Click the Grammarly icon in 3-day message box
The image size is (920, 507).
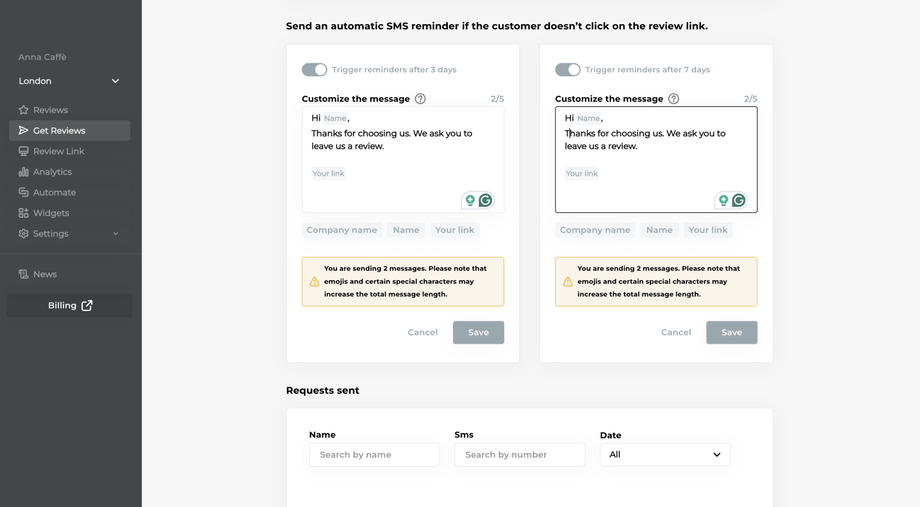pos(486,200)
